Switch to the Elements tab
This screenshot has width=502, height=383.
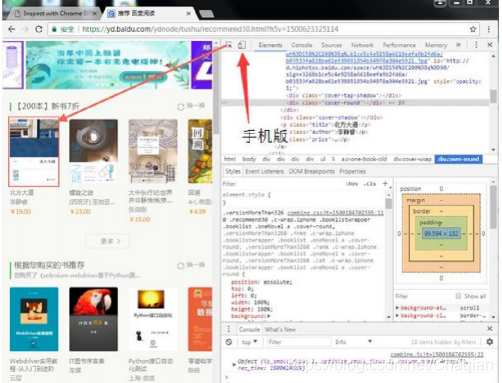click(x=270, y=45)
